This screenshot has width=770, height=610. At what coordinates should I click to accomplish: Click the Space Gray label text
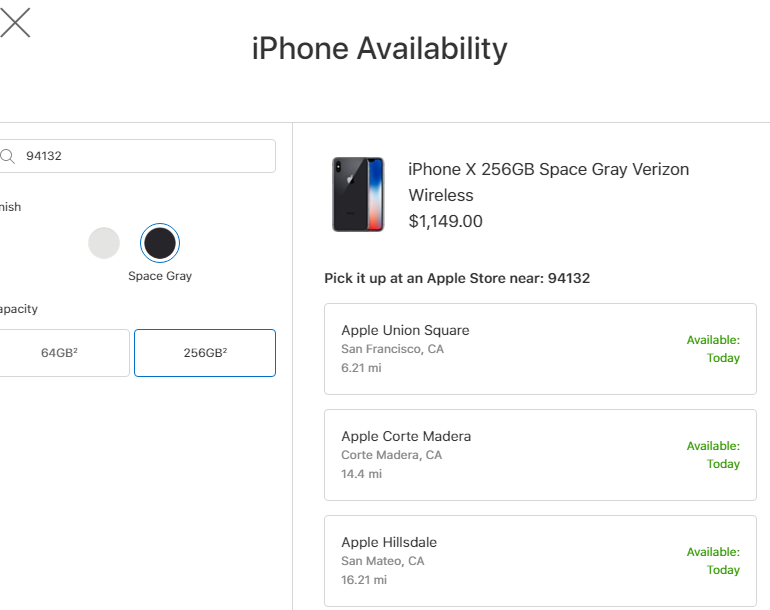click(160, 276)
